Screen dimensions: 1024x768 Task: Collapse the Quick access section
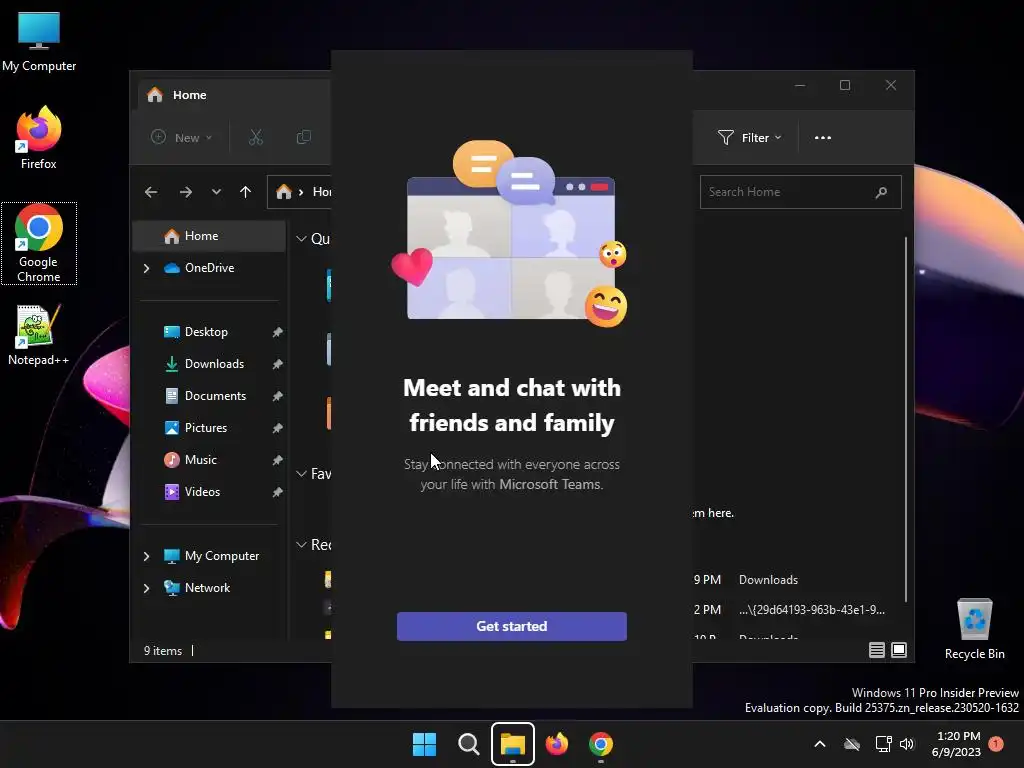click(x=301, y=239)
